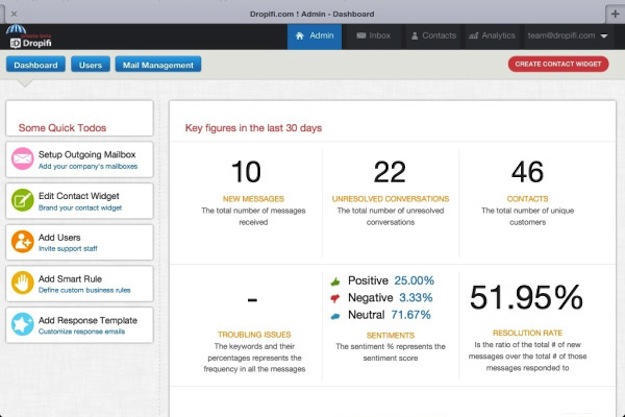This screenshot has height=417, width=625.
Task: Click the bar chart icon beside Analytics
Action: (x=473, y=36)
